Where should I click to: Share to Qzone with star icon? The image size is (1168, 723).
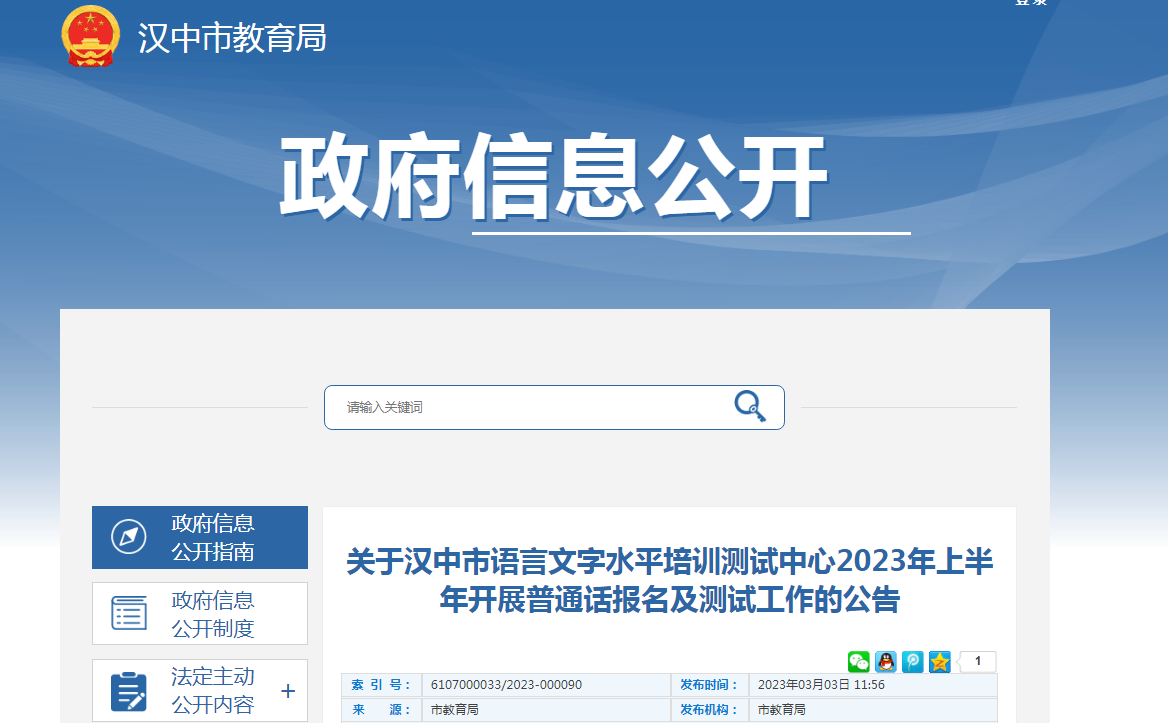[939, 661]
